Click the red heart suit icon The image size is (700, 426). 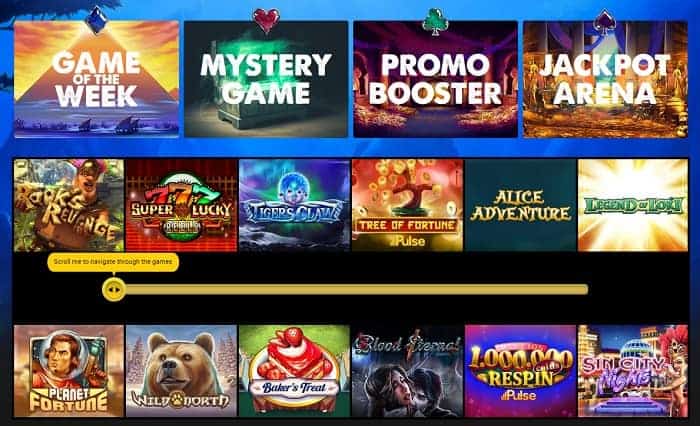point(266,20)
